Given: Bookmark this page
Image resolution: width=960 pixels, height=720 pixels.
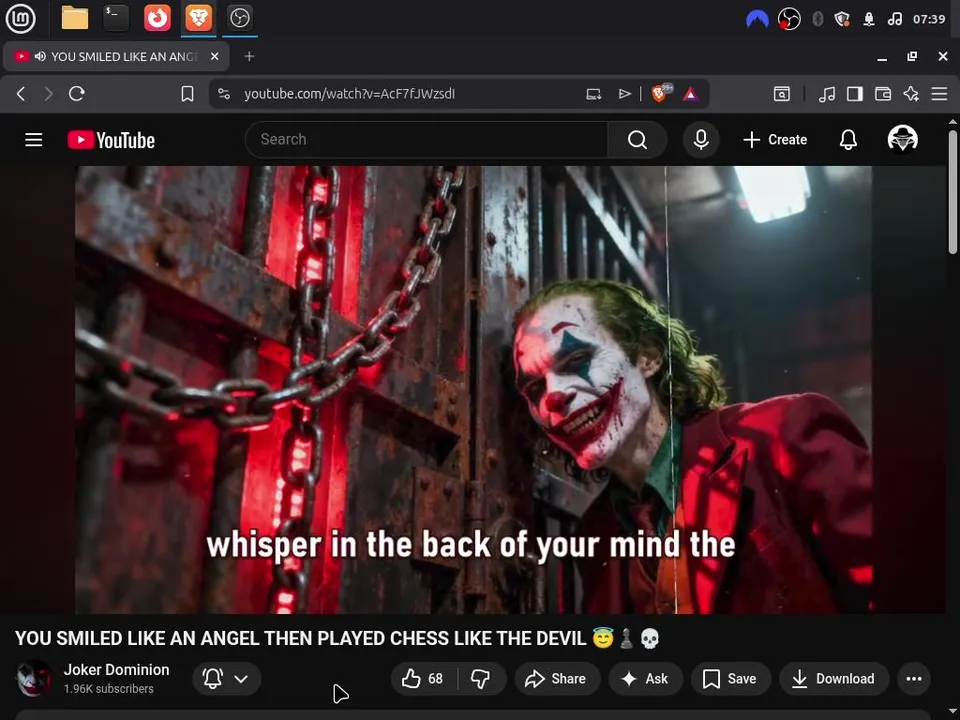Looking at the screenshot, I should coord(187,94).
